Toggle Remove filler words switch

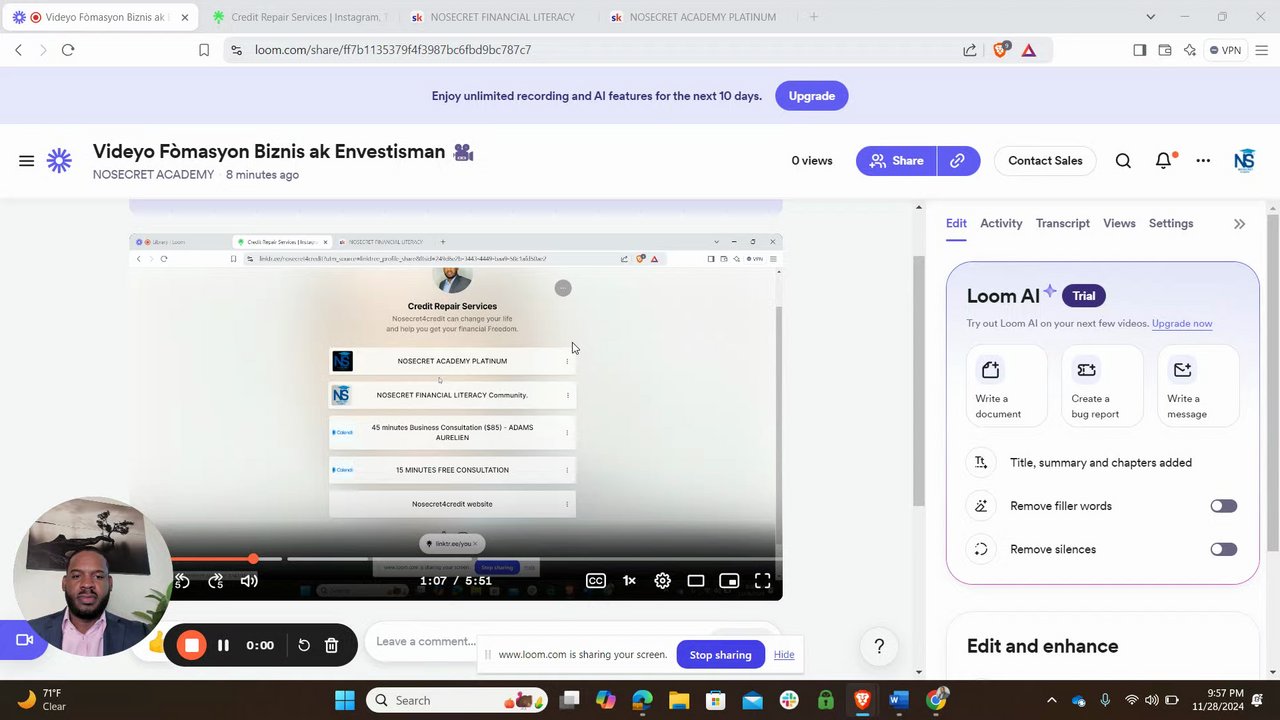1223,506
